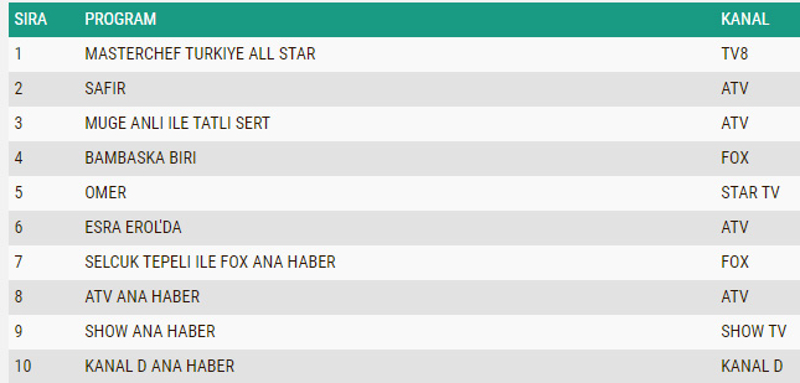Click ATV channel beside SAFIR

(735, 88)
